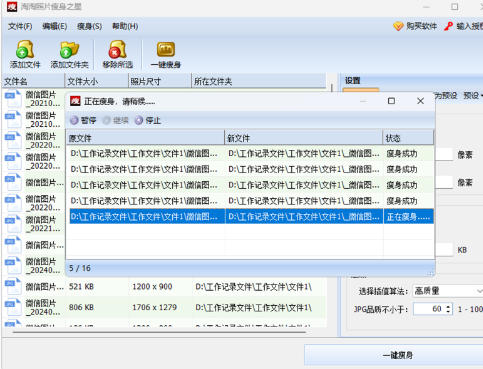Click the horizontal scrollbar under the file list
The height and width of the screenshot is (369, 483).
pyautogui.click(x=159, y=332)
